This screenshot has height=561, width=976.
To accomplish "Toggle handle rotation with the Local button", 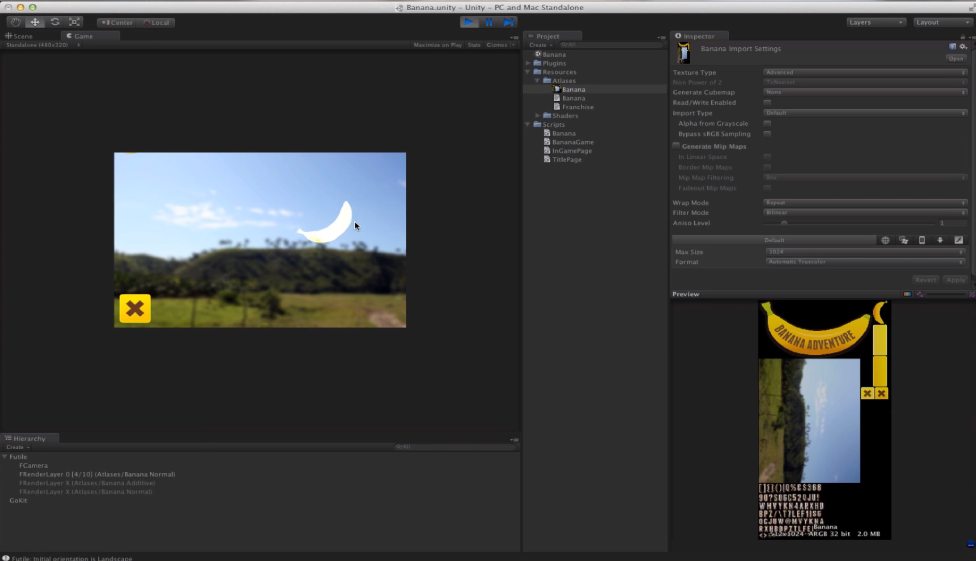I will click(157, 22).
